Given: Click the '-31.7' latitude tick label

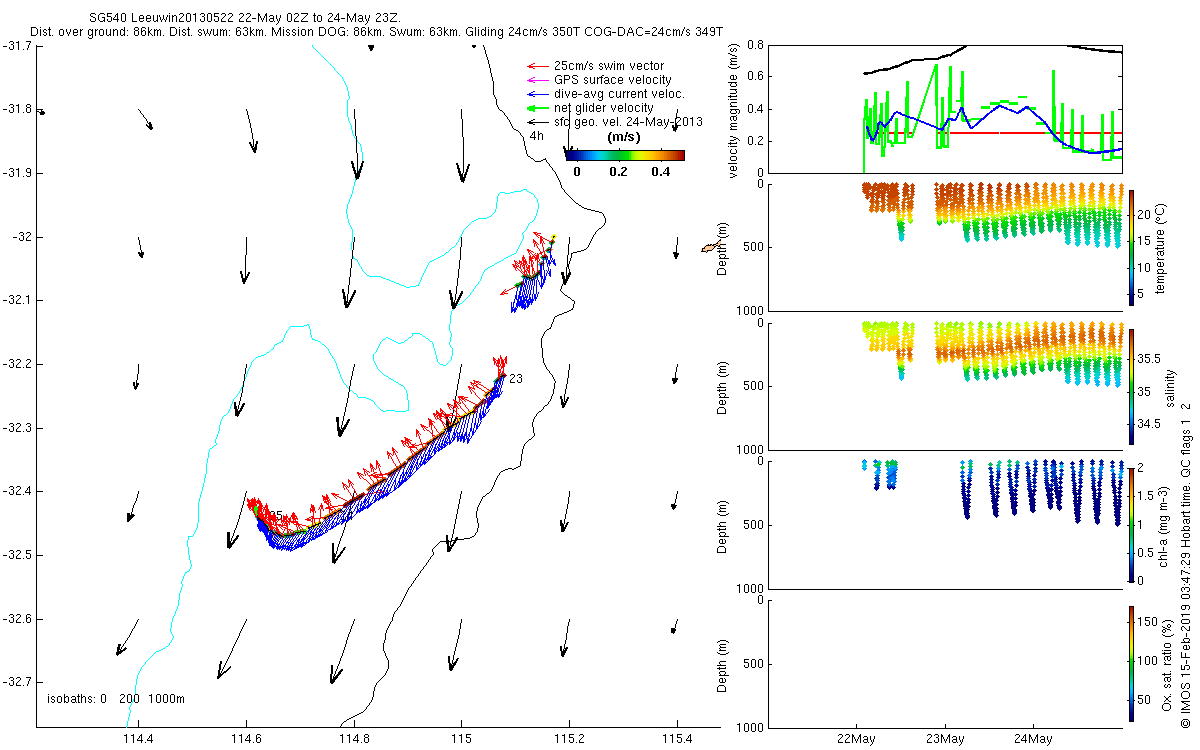Looking at the screenshot, I should pyautogui.click(x=16, y=46).
